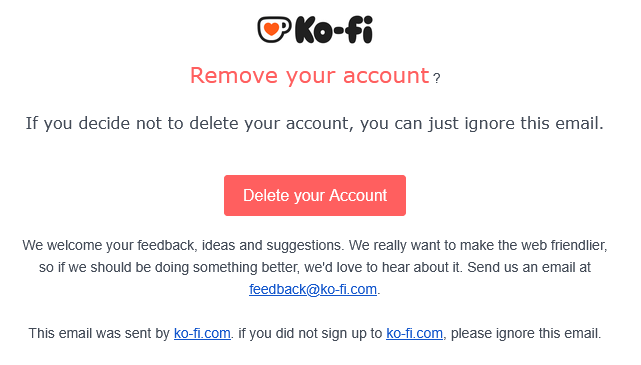This screenshot has width=641, height=365.
Task: Click the 'so if we should be doing something better' text
Action: (x=169, y=267)
